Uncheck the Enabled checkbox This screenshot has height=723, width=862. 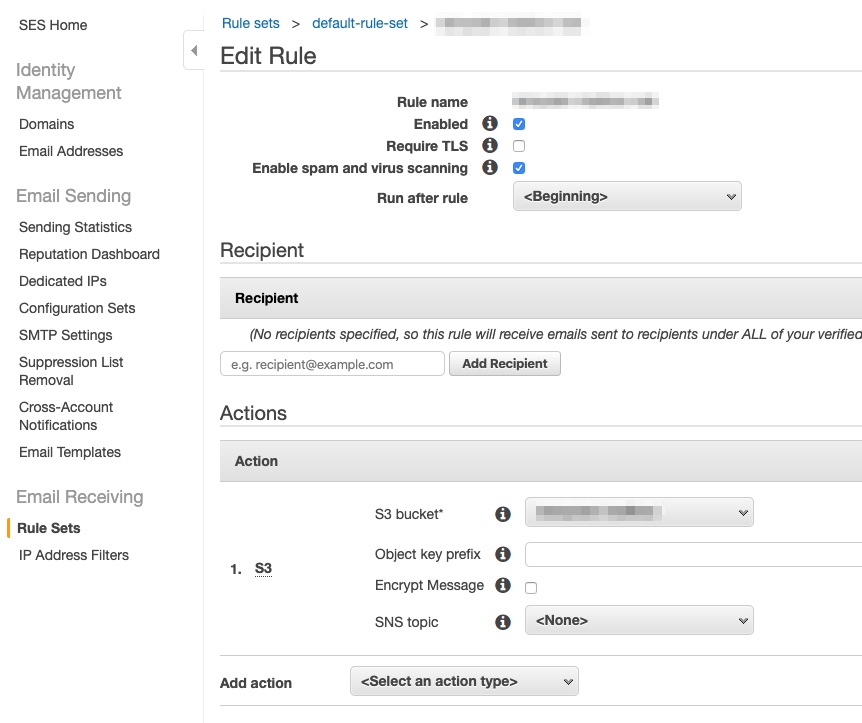pos(519,124)
